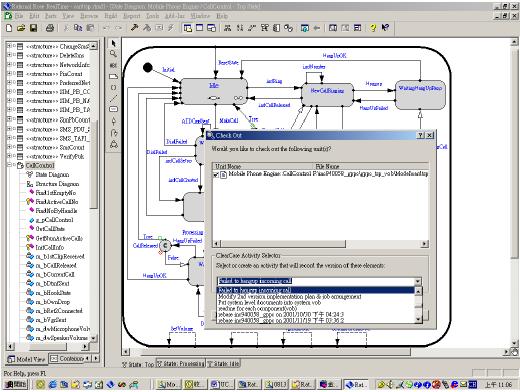Open the Tools menu
The width and height of the screenshot is (520, 392).
[153, 16]
